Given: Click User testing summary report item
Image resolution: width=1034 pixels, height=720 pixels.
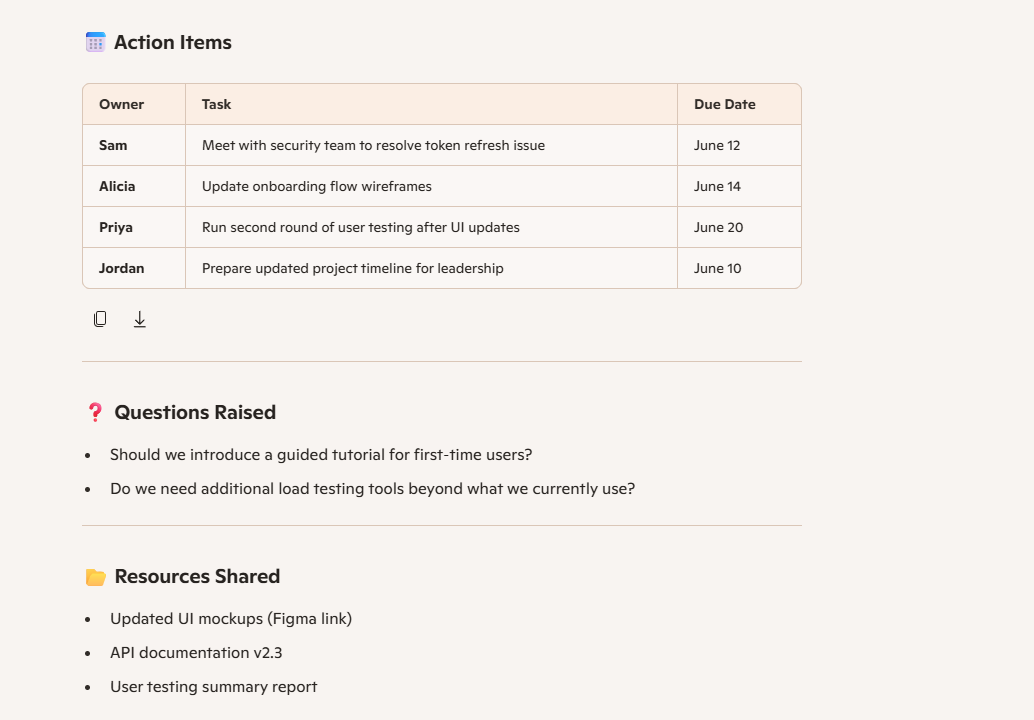Looking at the screenshot, I should [214, 686].
